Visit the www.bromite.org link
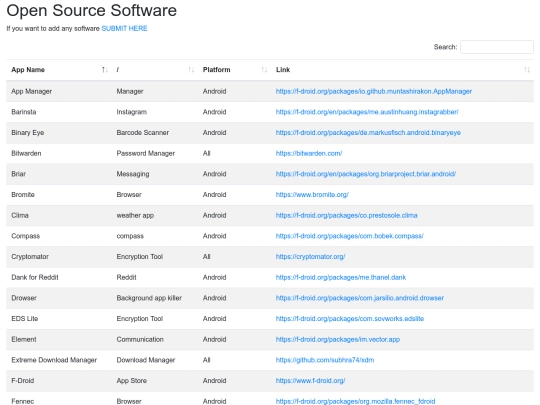Screen dimensions: 540x405 tap(312, 195)
